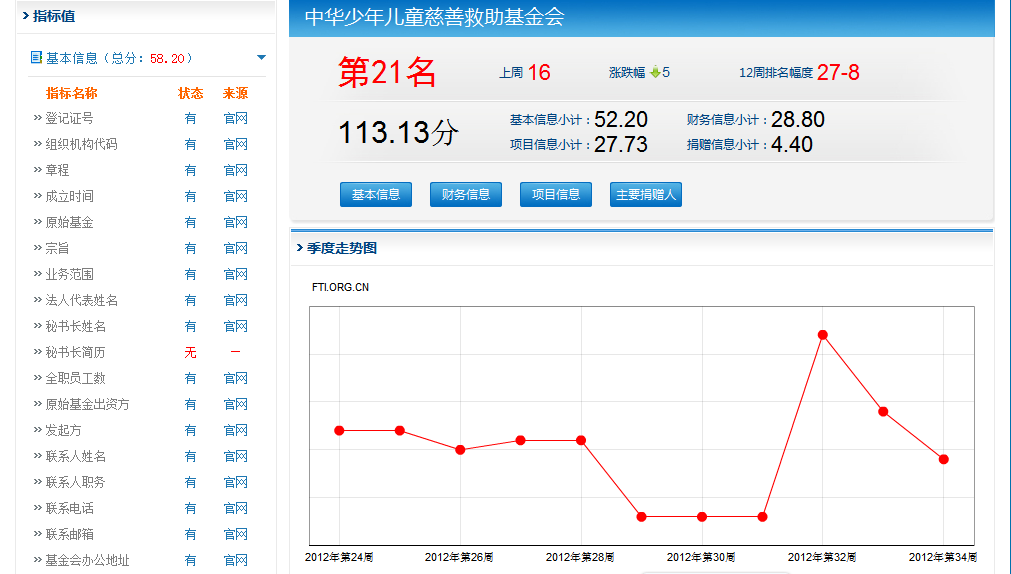Expand the 原始基金出资方 indicator row
Screen dimensions: 1011x574
pyautogui.click(x=81, y=404)
